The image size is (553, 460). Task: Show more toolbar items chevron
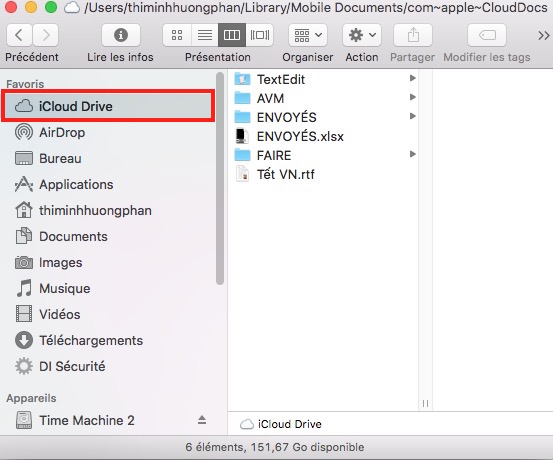point(543,35)
